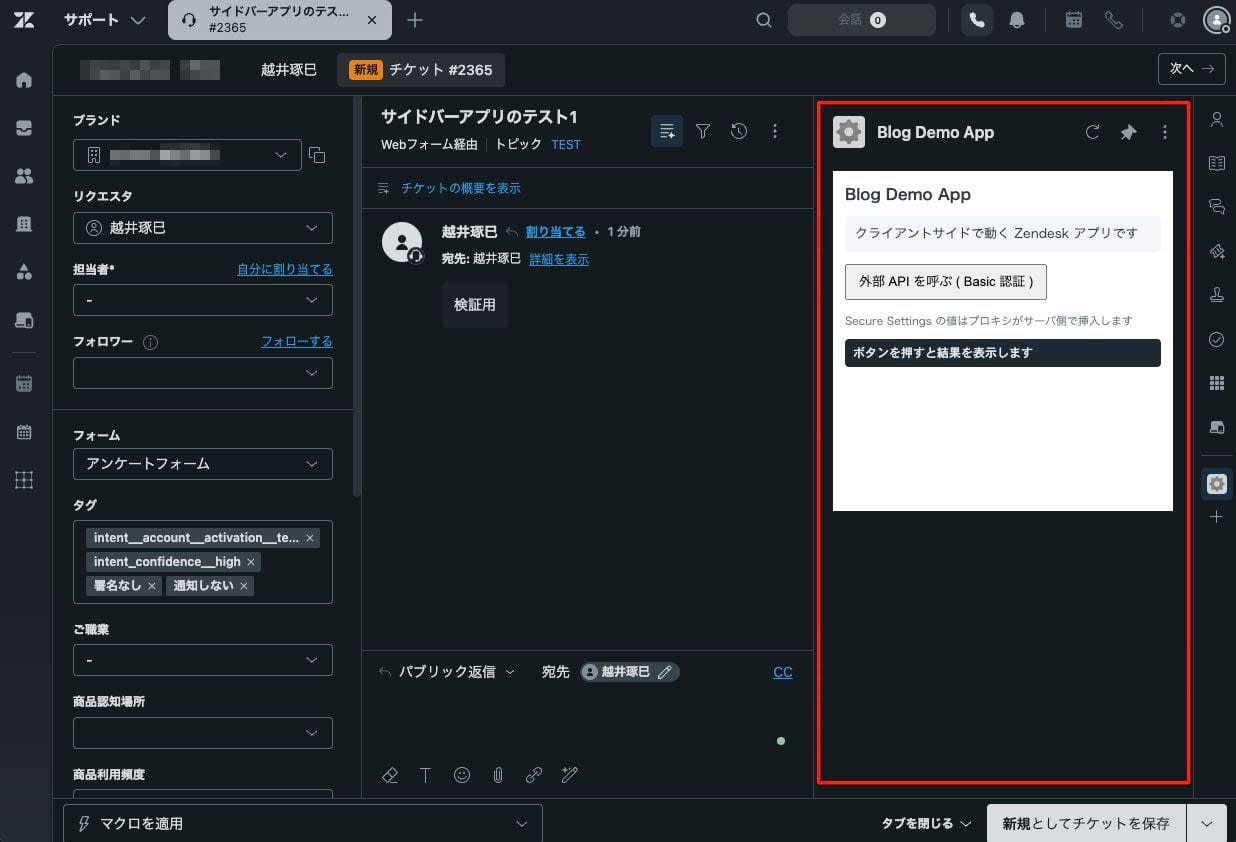The height and width of the screenshot is (842, 1236).
Task: Open the Customers icon in left sidebar
Action: (x=24, y=176)
